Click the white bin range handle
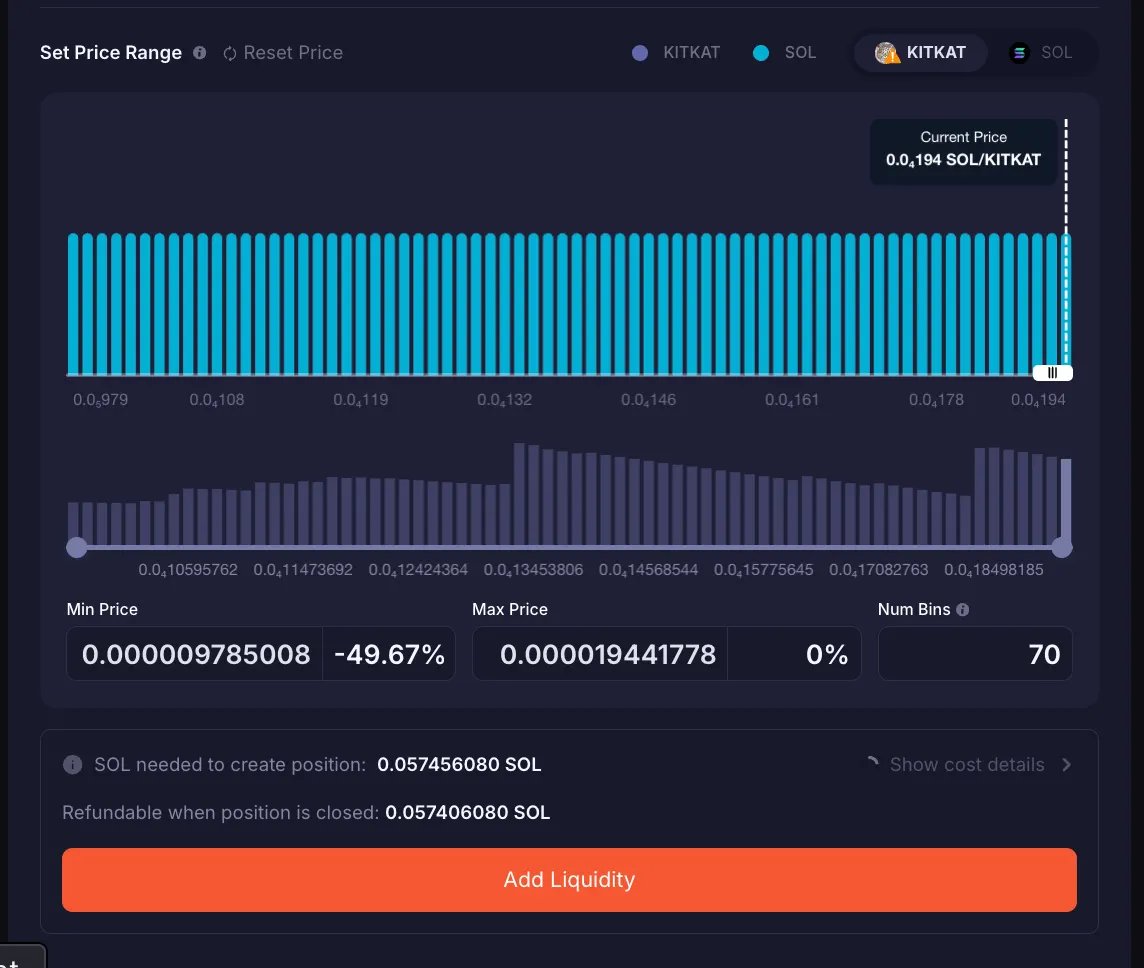 (1052, 373)
